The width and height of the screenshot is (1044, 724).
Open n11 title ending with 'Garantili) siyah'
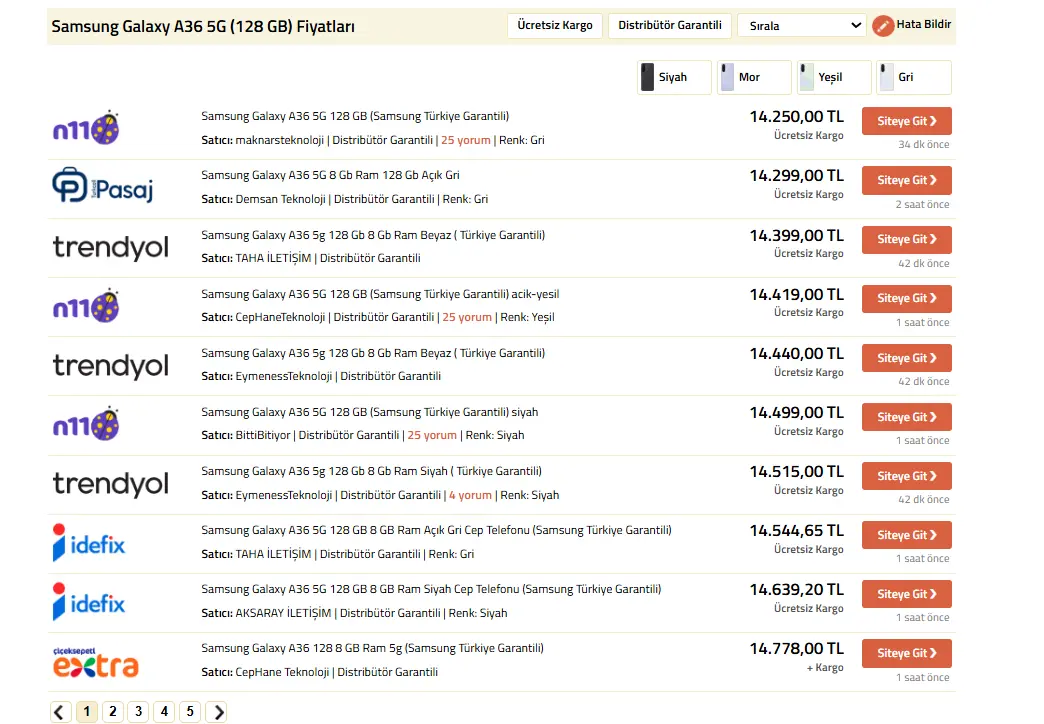pos(370,412)
